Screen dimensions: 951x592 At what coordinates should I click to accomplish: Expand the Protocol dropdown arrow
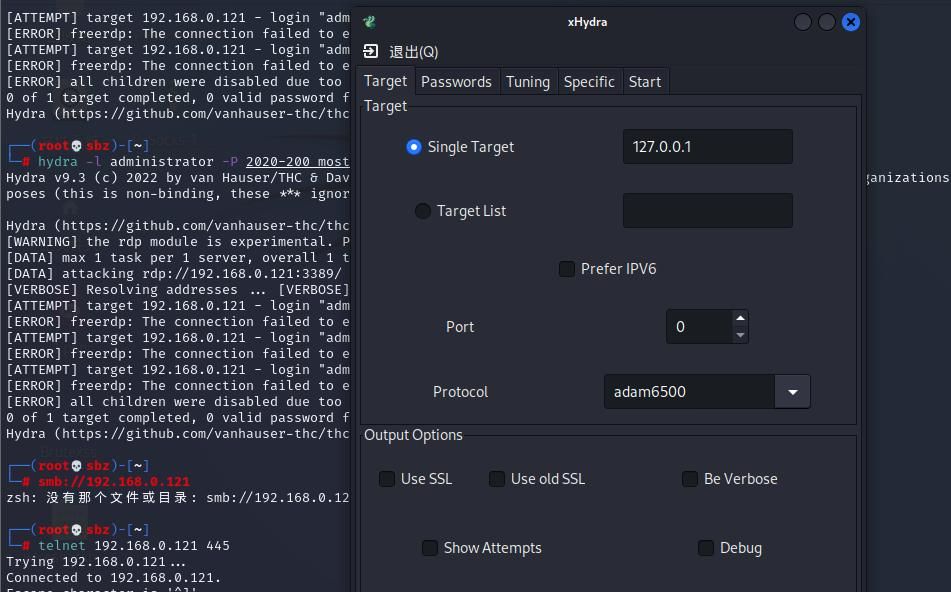pos(792,392)
